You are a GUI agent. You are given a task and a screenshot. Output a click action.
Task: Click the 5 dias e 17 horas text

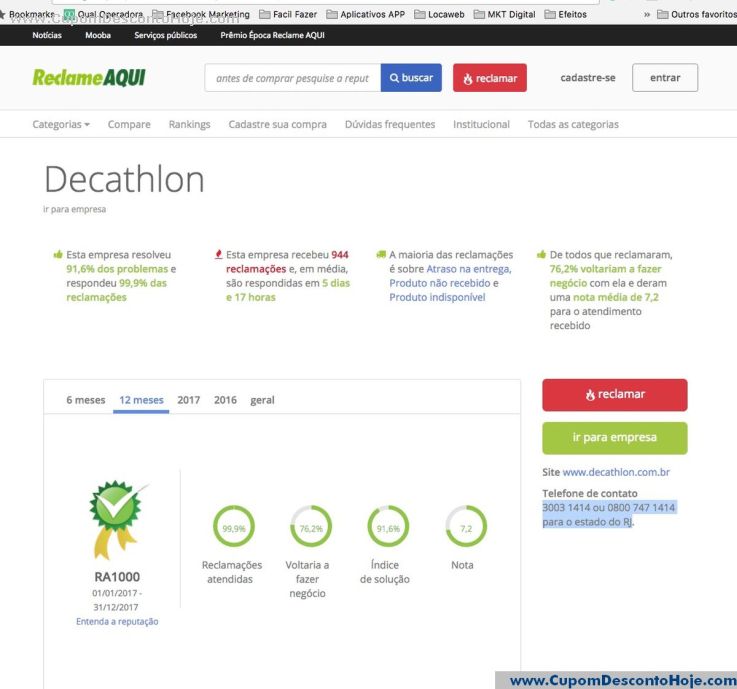click(288, 290)
